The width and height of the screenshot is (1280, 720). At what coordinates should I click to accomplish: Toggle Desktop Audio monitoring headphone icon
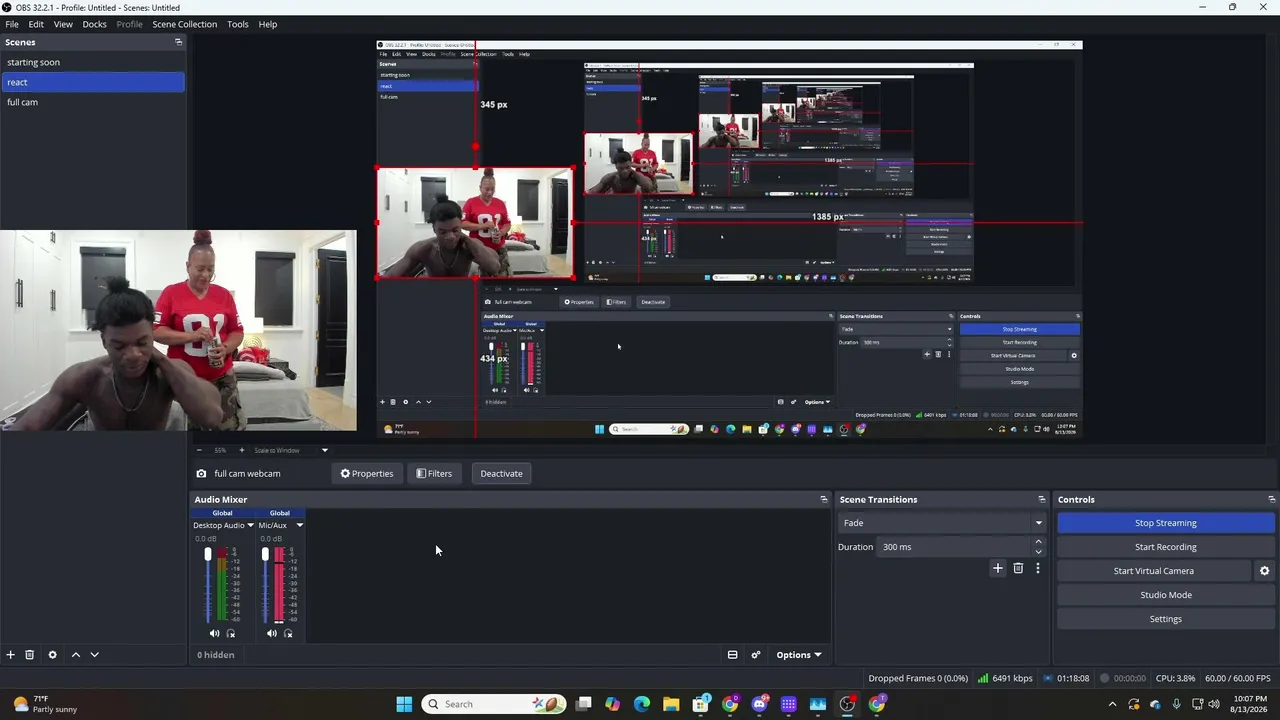pyautogui.click(x=231, y=633)
